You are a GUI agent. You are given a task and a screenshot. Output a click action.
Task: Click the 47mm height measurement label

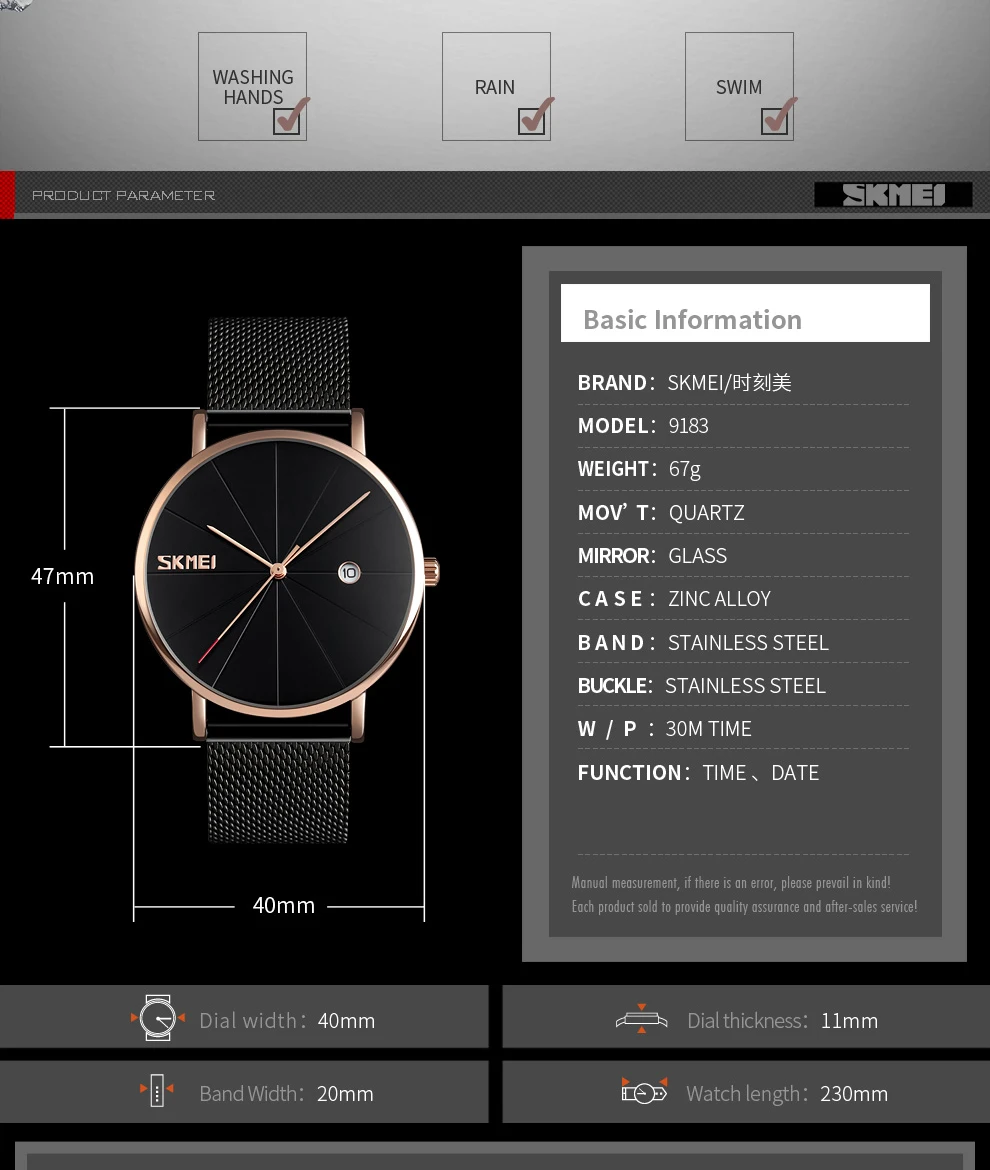(63, 576)
